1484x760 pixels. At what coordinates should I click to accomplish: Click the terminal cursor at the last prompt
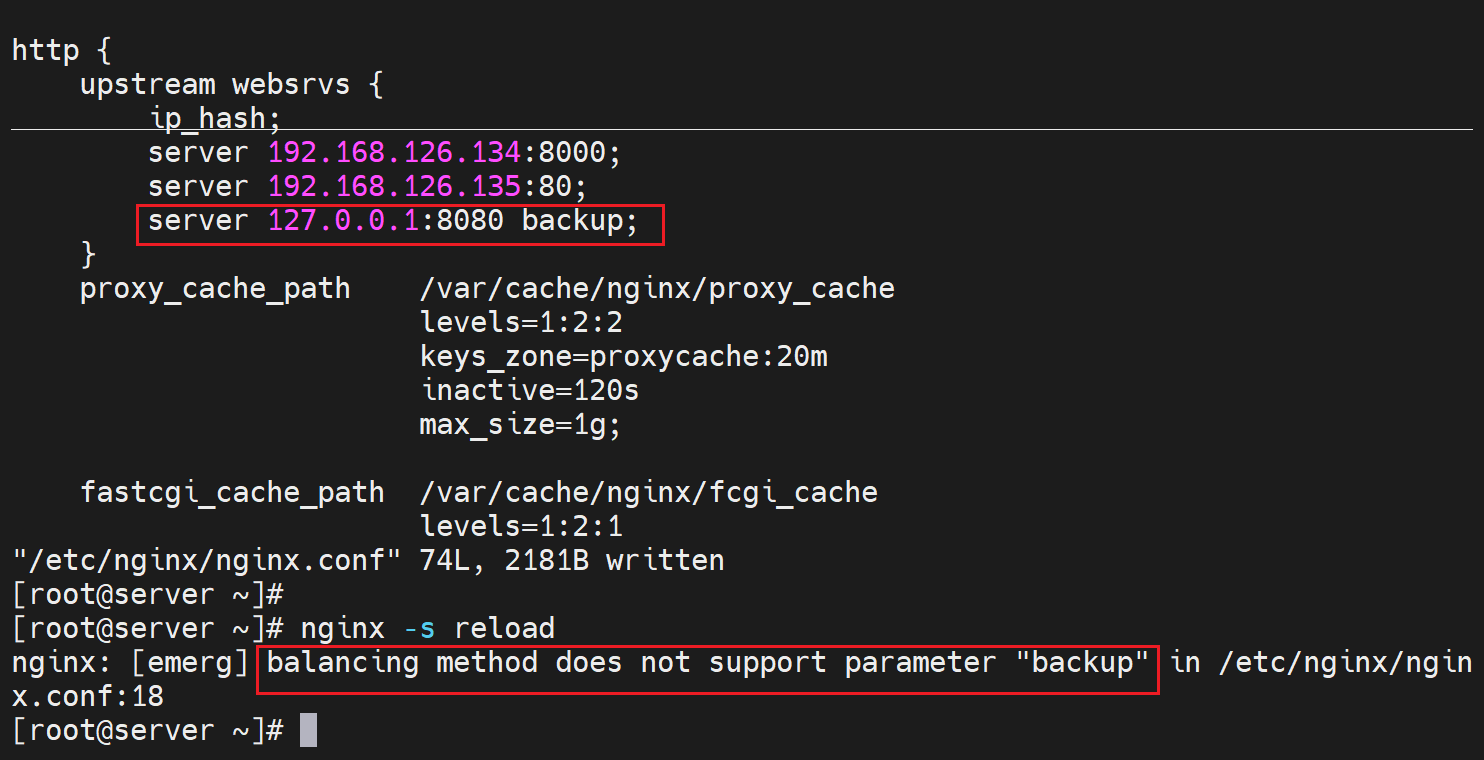[x=309, y=730]
